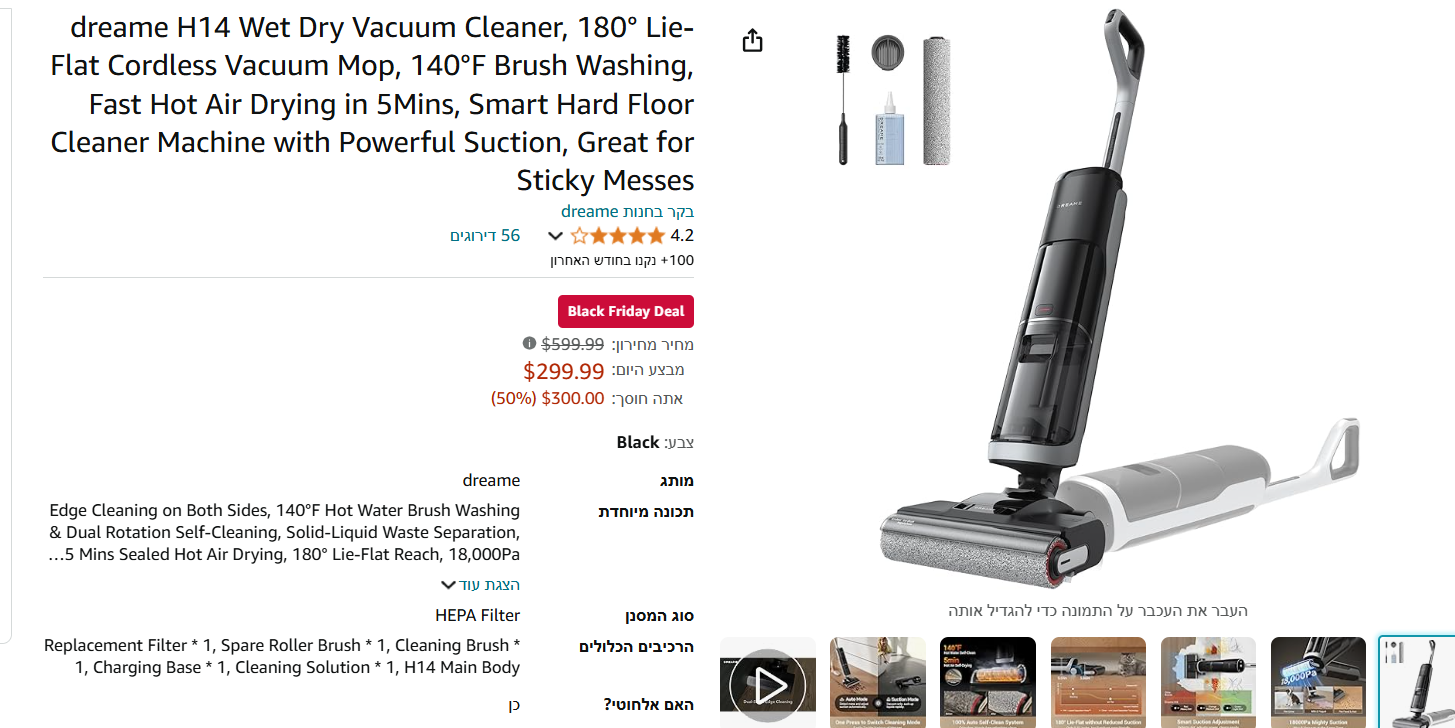Click the share icon above product image
1455x728 pixels.
click(x=752, y=40)
